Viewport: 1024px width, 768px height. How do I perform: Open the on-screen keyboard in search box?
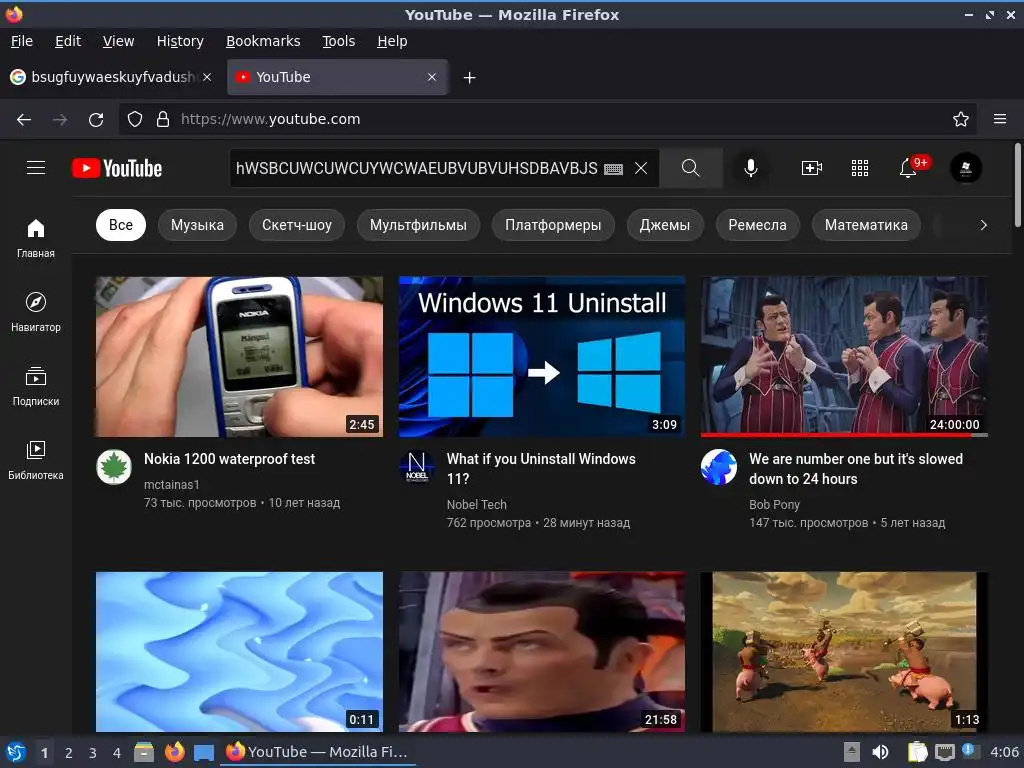[613, 169]
